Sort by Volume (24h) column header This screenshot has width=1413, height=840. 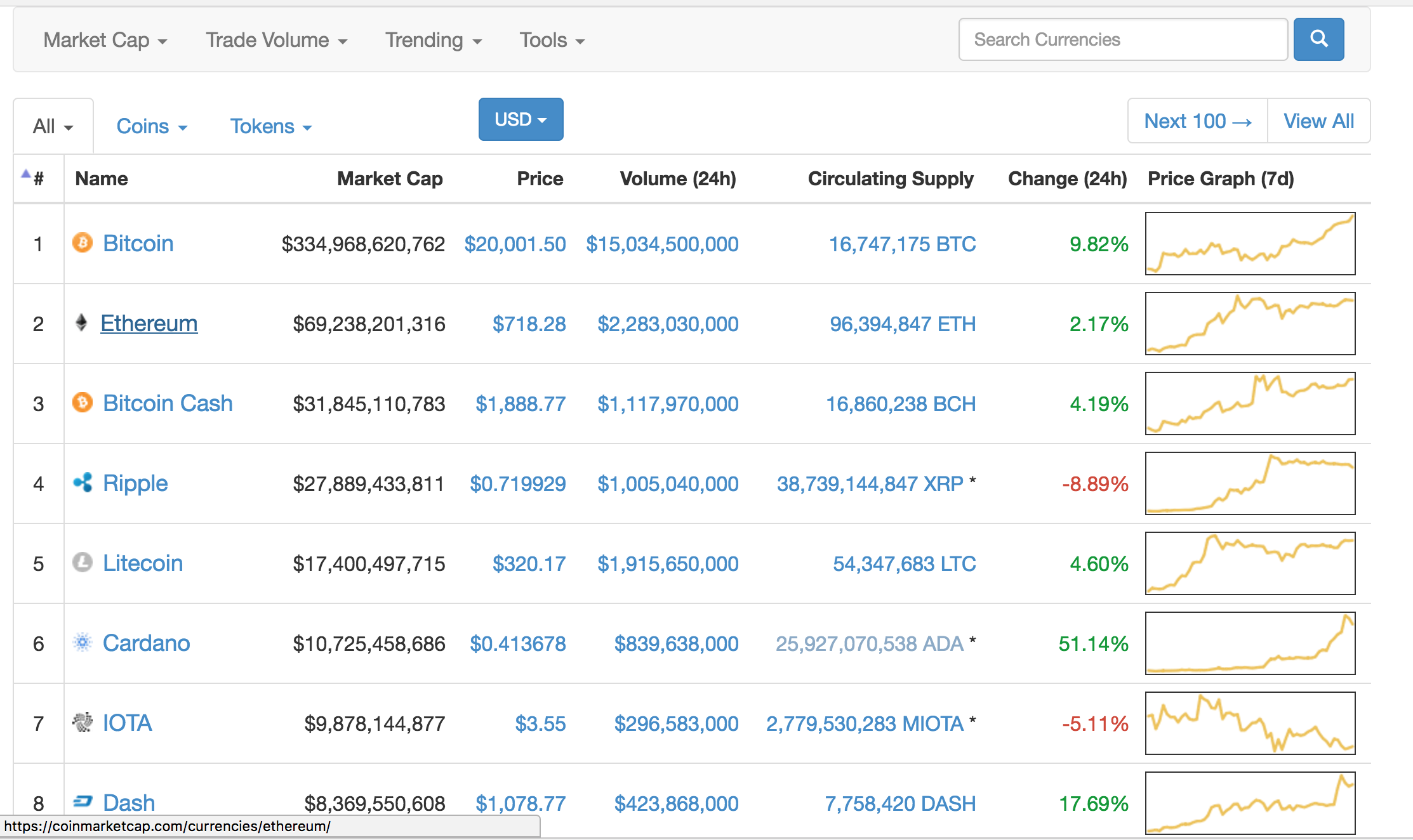tap(678, 179)
